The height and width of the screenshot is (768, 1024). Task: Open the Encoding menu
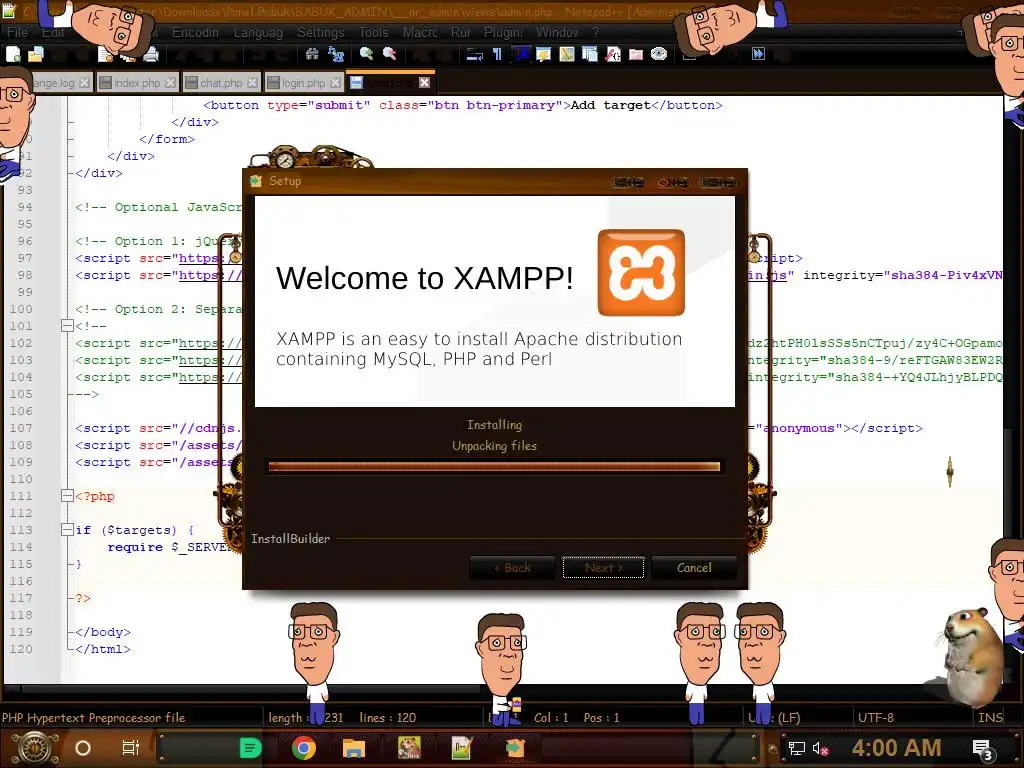(x=195, y=32)
